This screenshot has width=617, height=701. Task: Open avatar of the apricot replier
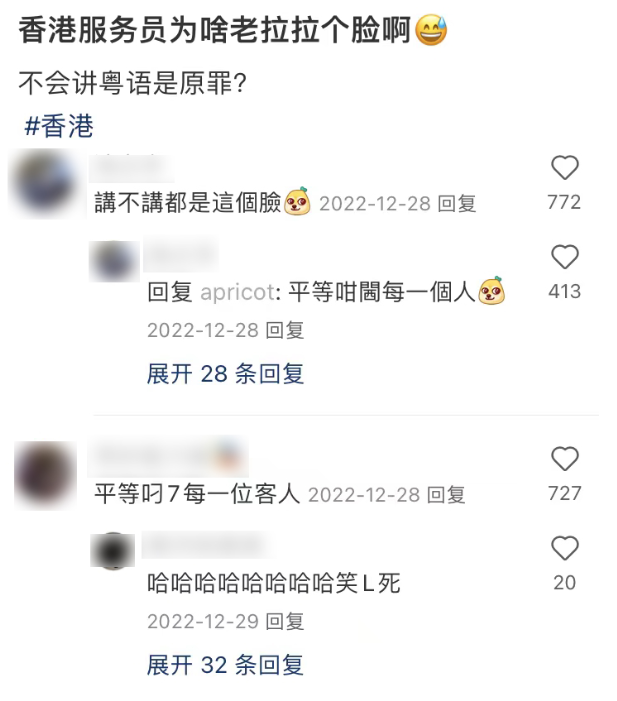pos(114,262)
